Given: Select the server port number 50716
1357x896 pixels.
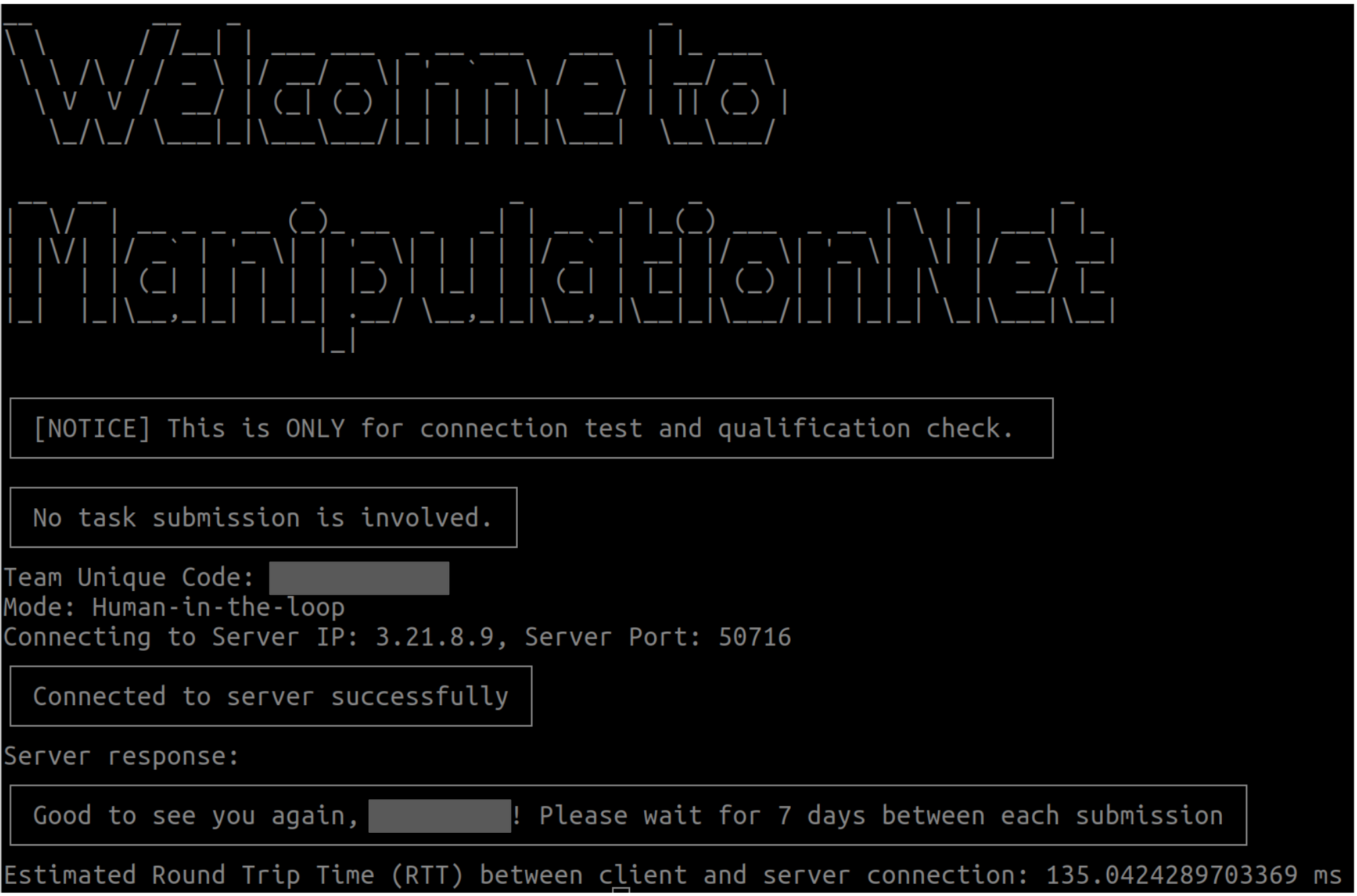Looking at the screenshot, I should coord(754,637).
